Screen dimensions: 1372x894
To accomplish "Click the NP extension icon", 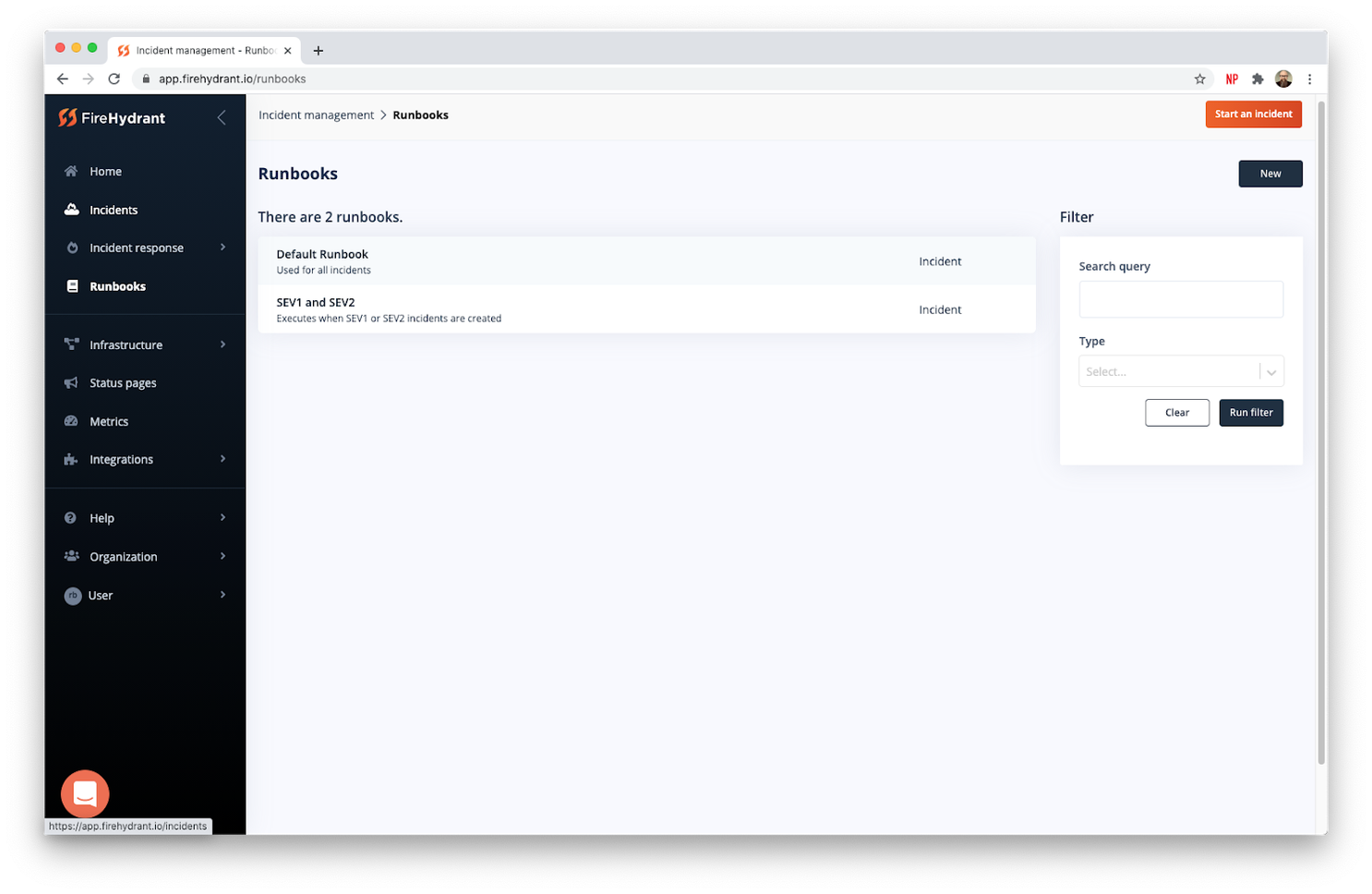I will point(1232,79).
